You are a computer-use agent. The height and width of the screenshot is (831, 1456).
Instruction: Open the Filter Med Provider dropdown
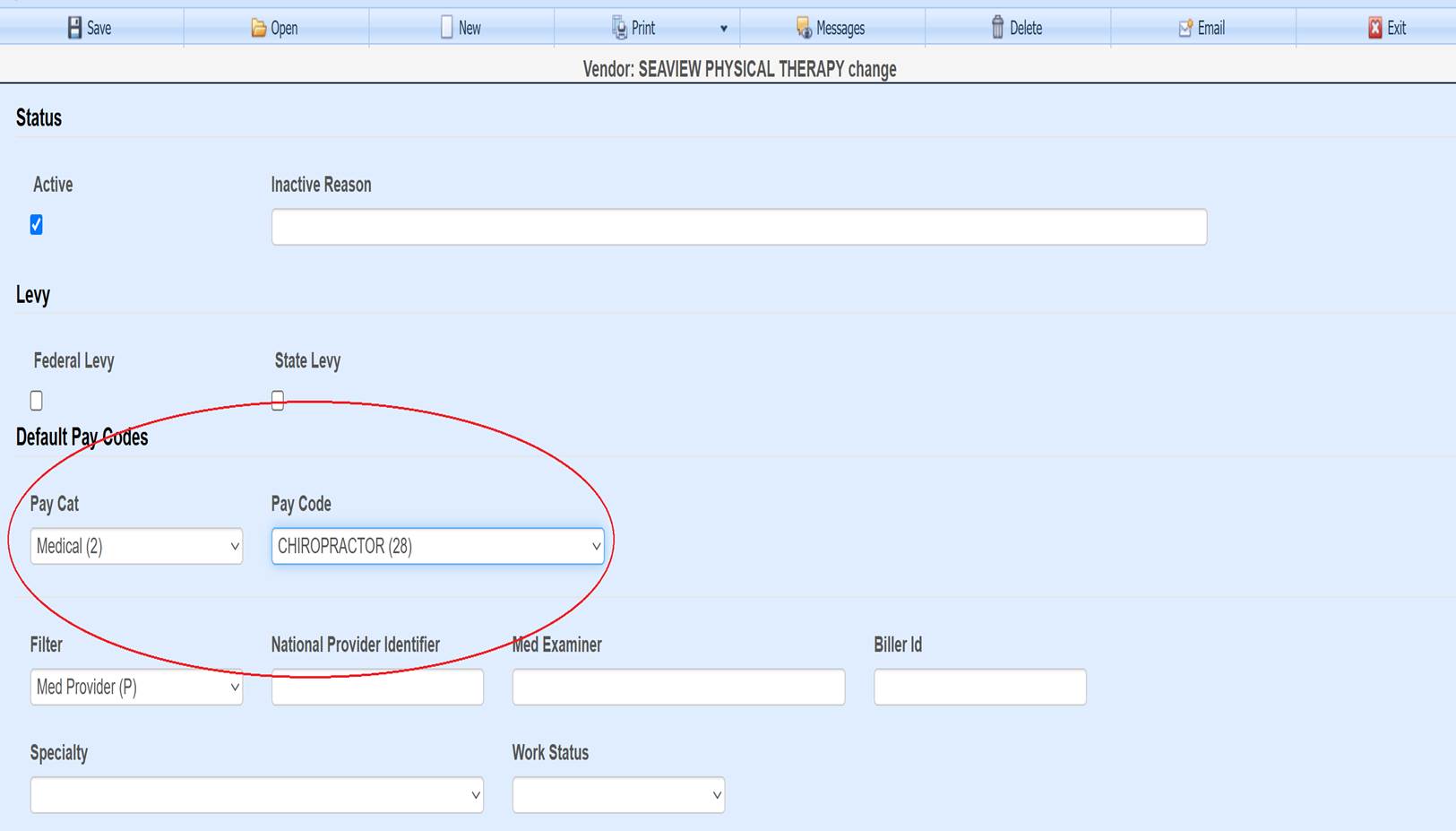click(x=136, y=687)
